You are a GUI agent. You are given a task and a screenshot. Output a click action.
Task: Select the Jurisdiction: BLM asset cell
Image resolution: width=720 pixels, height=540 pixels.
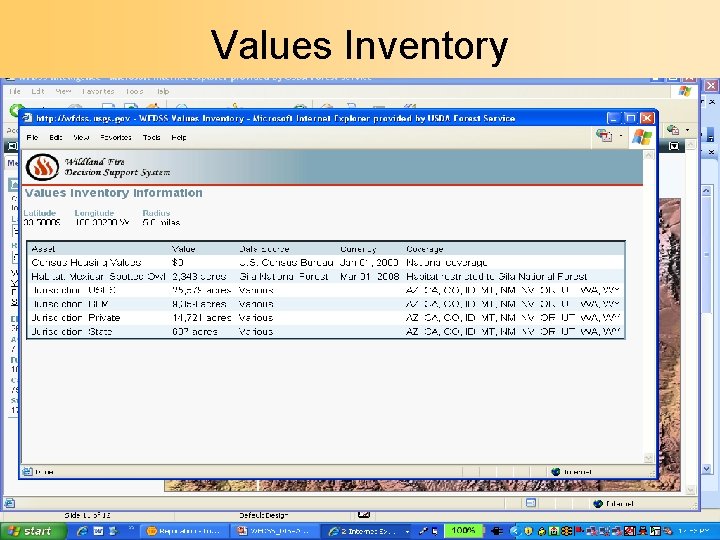coord(70,304)
